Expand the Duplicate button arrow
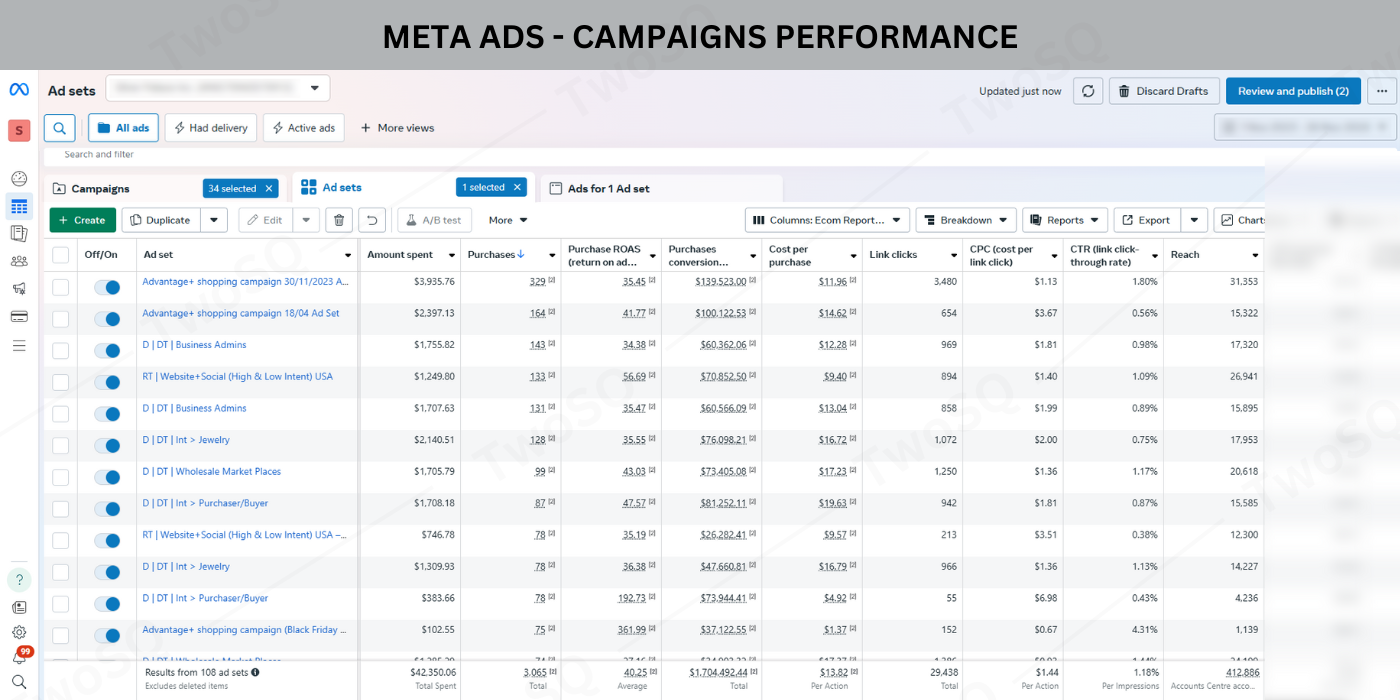This screenshot has width=1400, height=700. (x=214, y=220)
